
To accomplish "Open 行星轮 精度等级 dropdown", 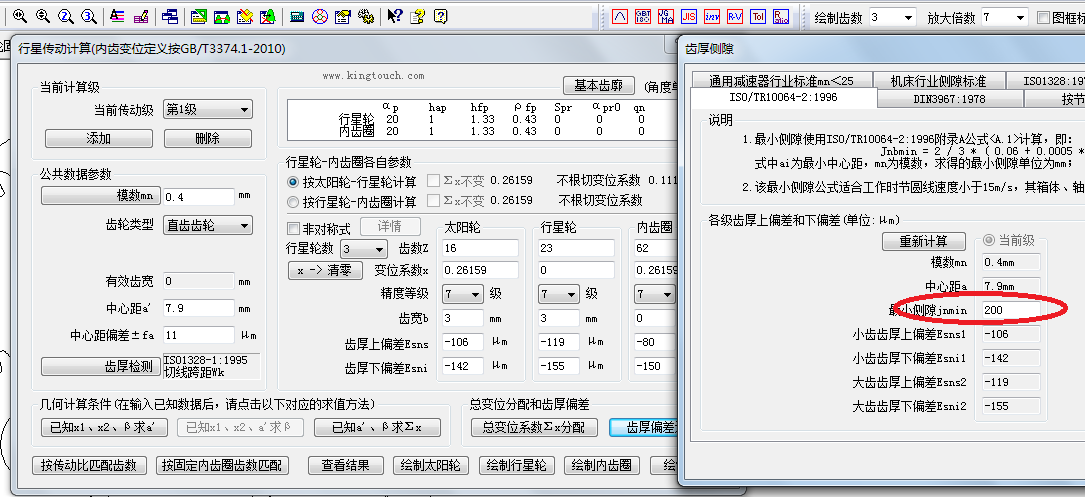I will click(x=558, y=294).
